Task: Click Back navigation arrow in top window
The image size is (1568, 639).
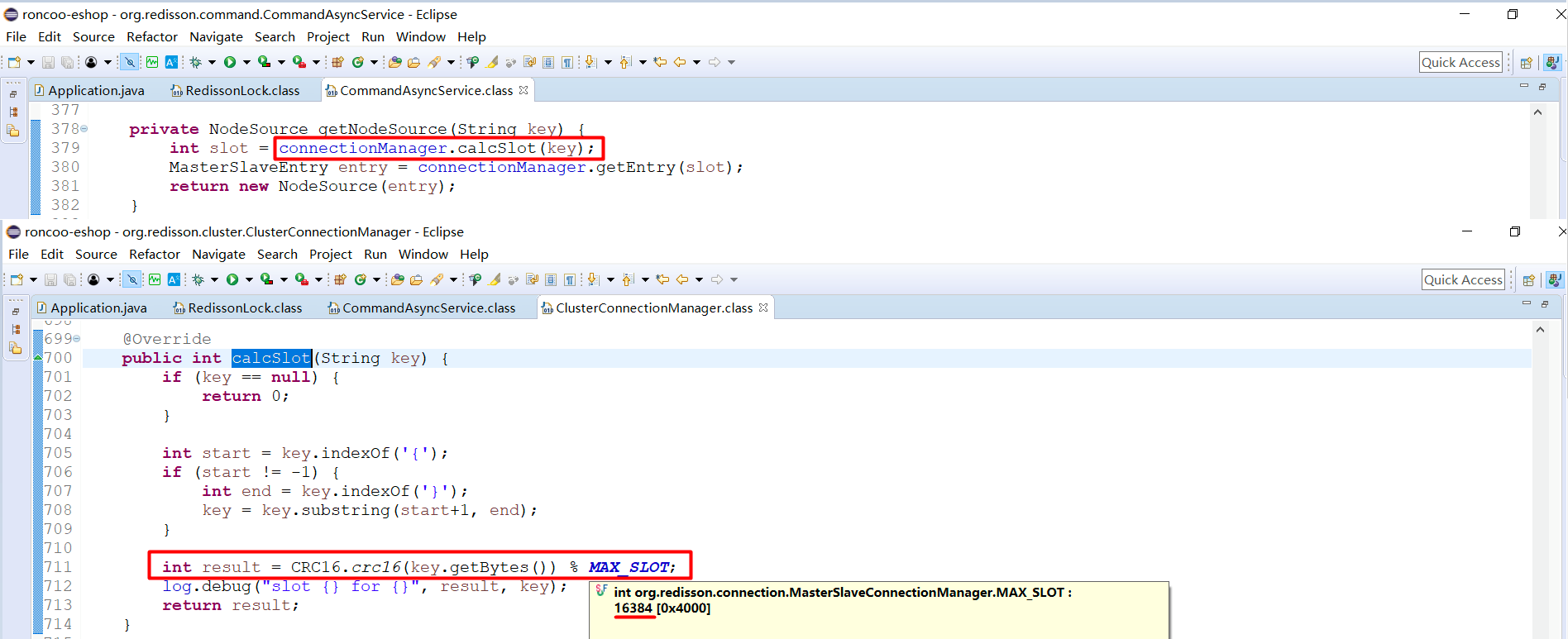Action: [x=680, y=62]
